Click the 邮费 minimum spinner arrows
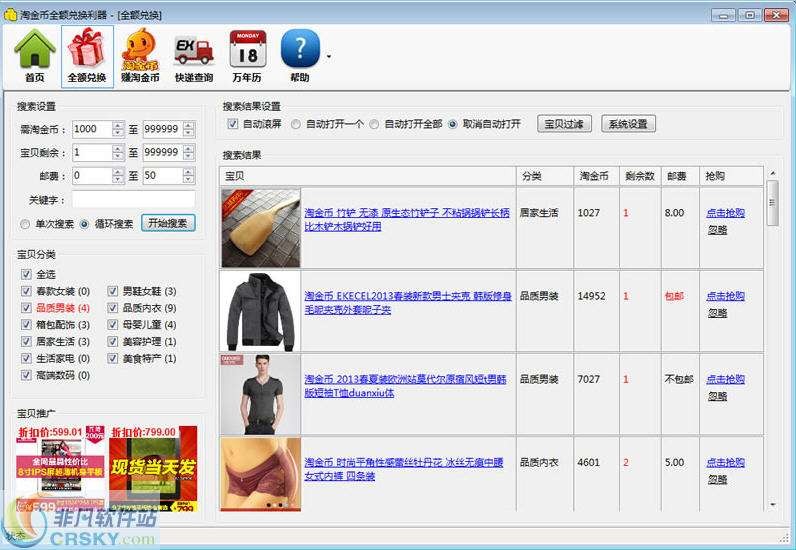This screenshot has height=550, width=796. [x=118, y=176]
